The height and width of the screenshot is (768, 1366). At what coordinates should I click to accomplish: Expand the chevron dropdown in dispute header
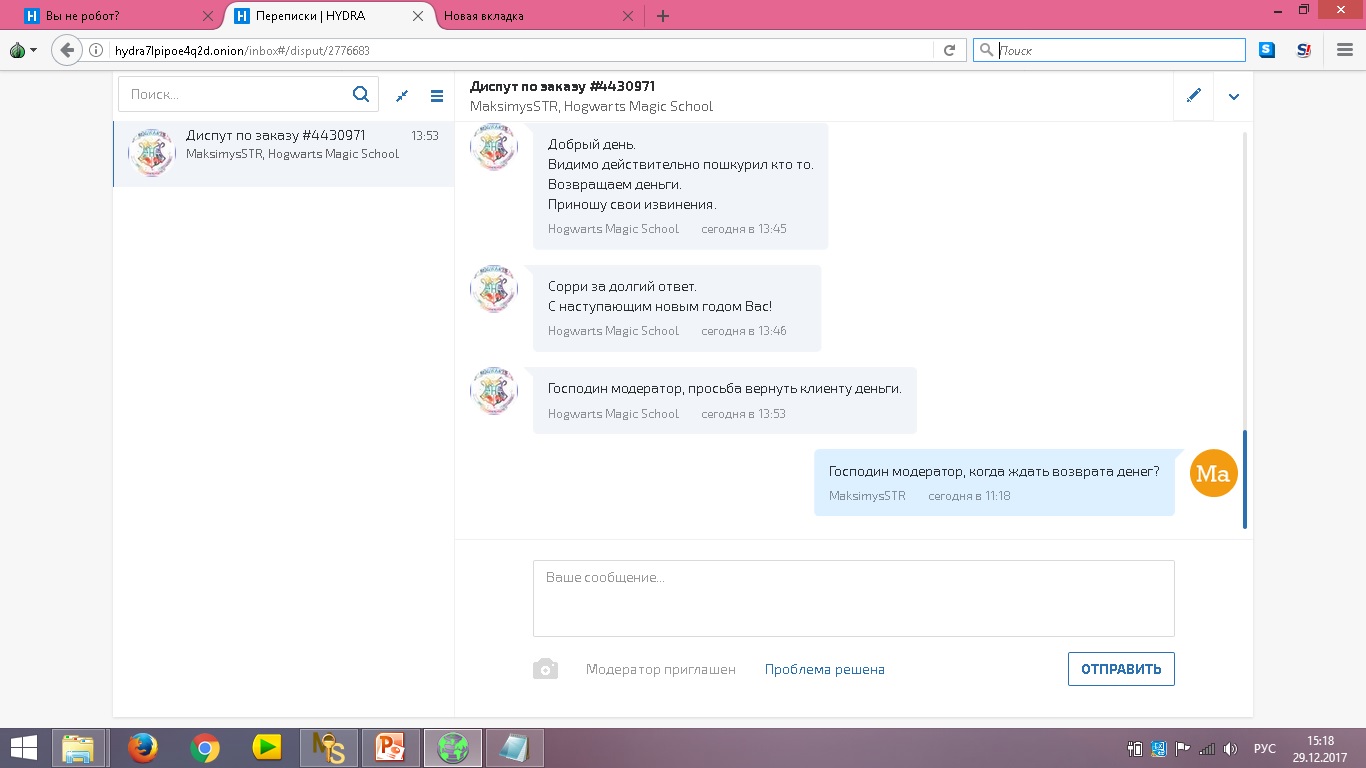[1234, 97]
